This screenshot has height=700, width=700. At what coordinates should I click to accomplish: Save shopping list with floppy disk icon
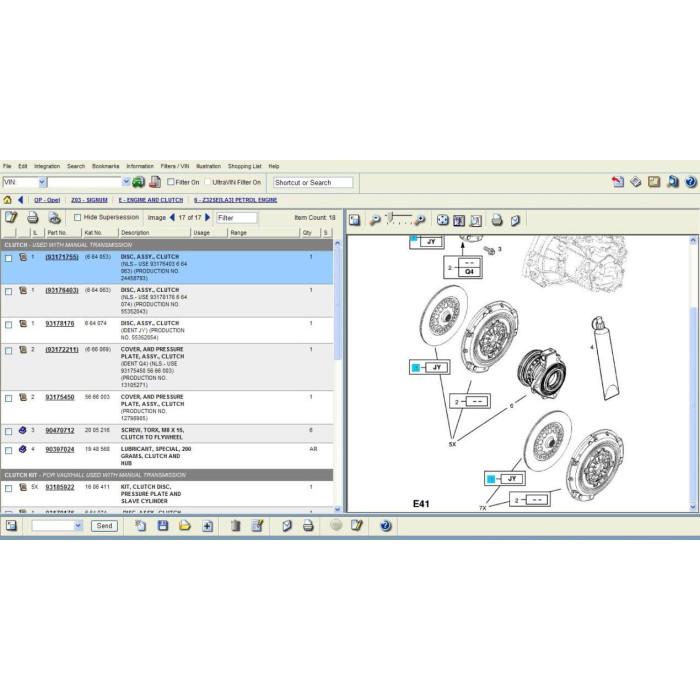pyautogui.click(x=163, y=526)
